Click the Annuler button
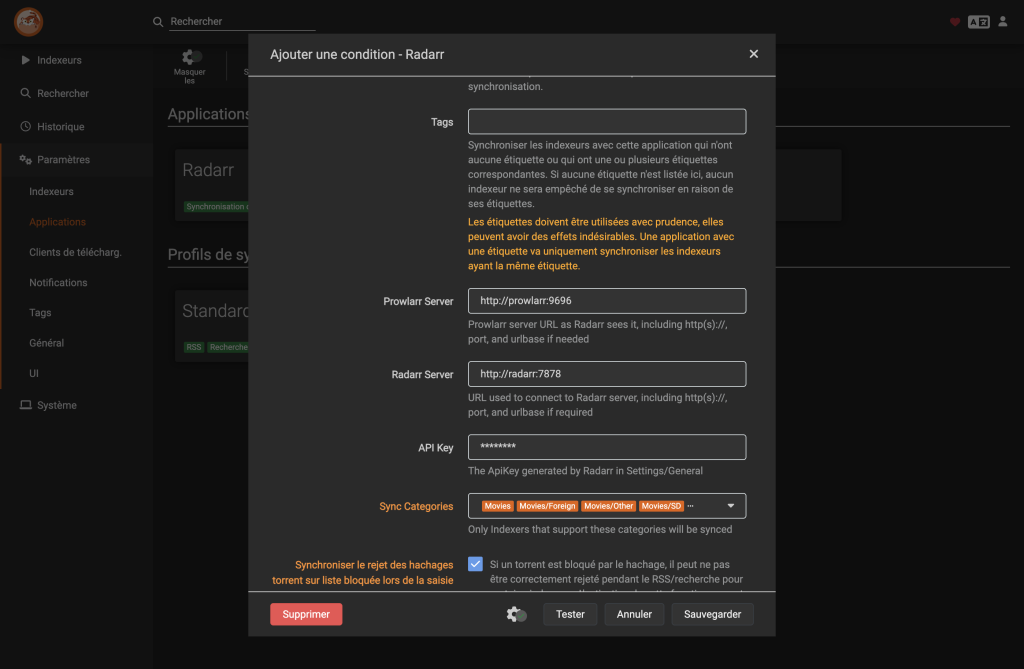 tap(634, 614)
